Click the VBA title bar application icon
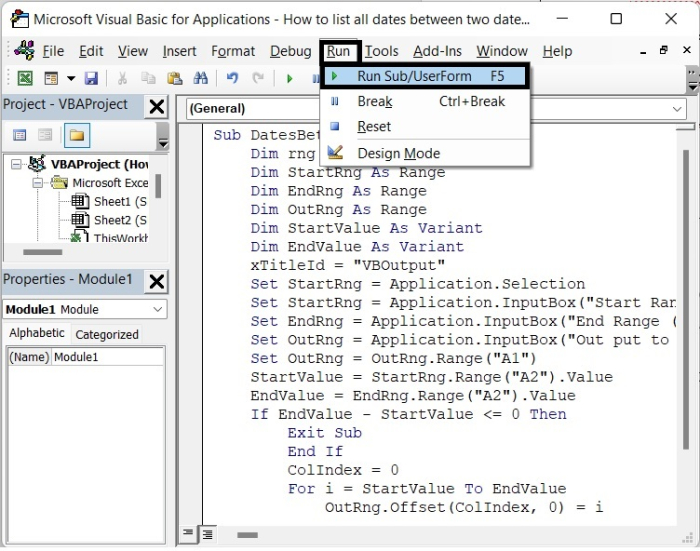The image size is (700, 551). click(x=20, y=19)
